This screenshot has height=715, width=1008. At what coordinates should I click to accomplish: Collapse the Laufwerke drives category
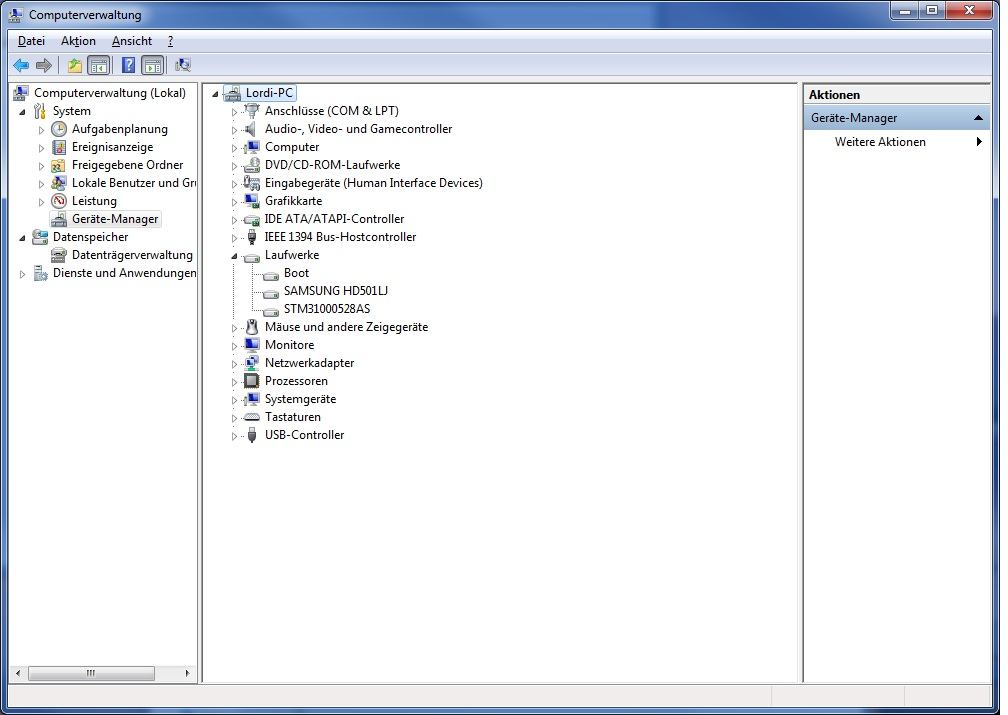tap(234, 256)
